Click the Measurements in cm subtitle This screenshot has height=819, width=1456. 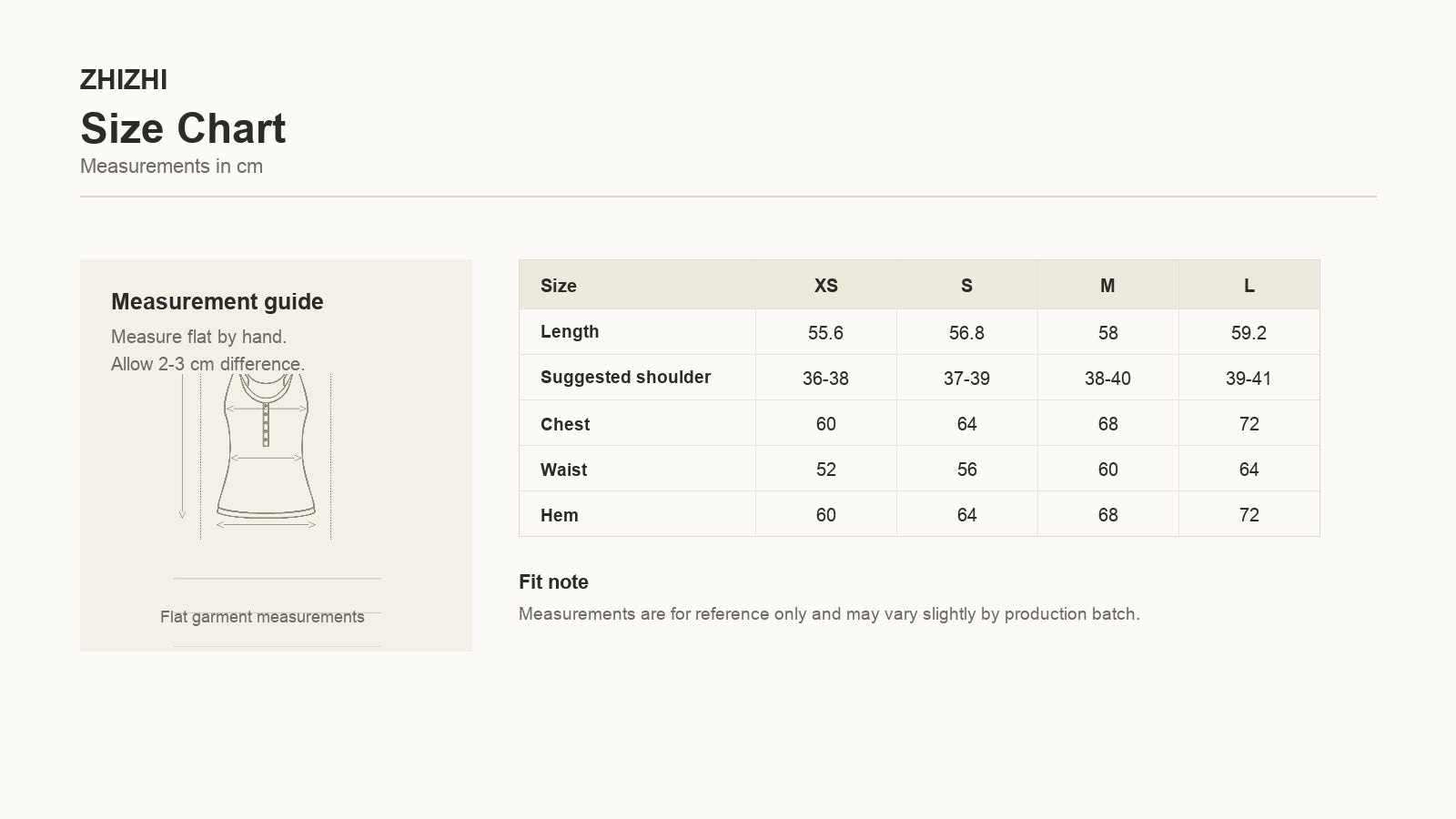(171, 167)
